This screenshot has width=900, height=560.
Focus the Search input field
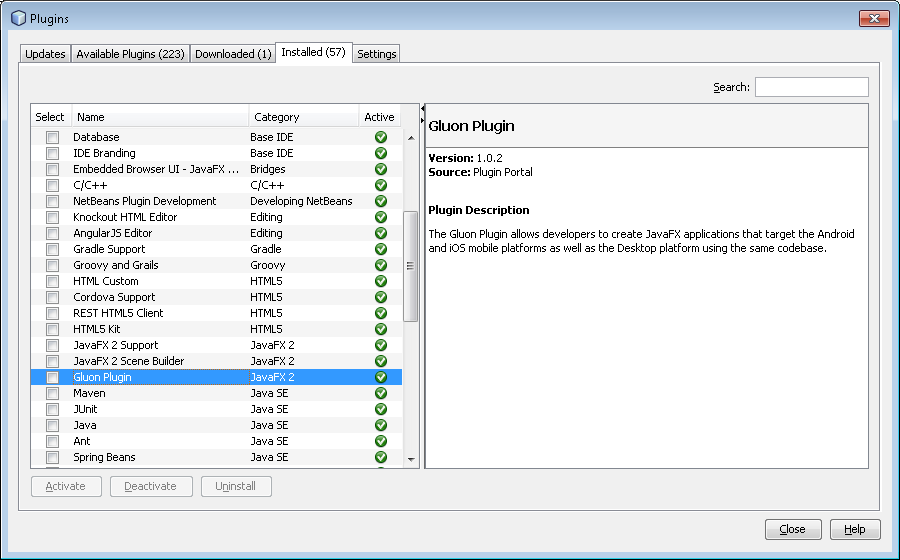click(812, 87)
